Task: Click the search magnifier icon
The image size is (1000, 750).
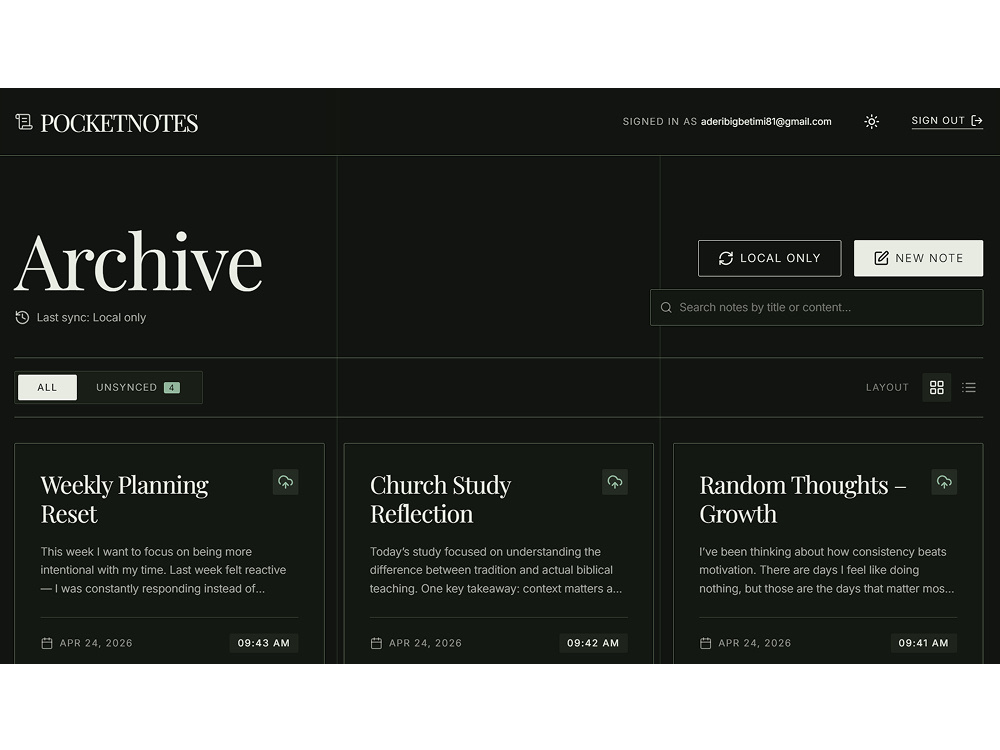Action: 666,307
